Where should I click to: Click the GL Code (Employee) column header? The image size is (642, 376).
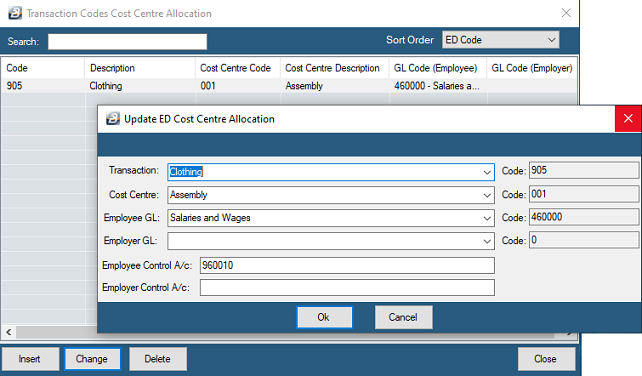pyautogui.click(x=438, y=68)
